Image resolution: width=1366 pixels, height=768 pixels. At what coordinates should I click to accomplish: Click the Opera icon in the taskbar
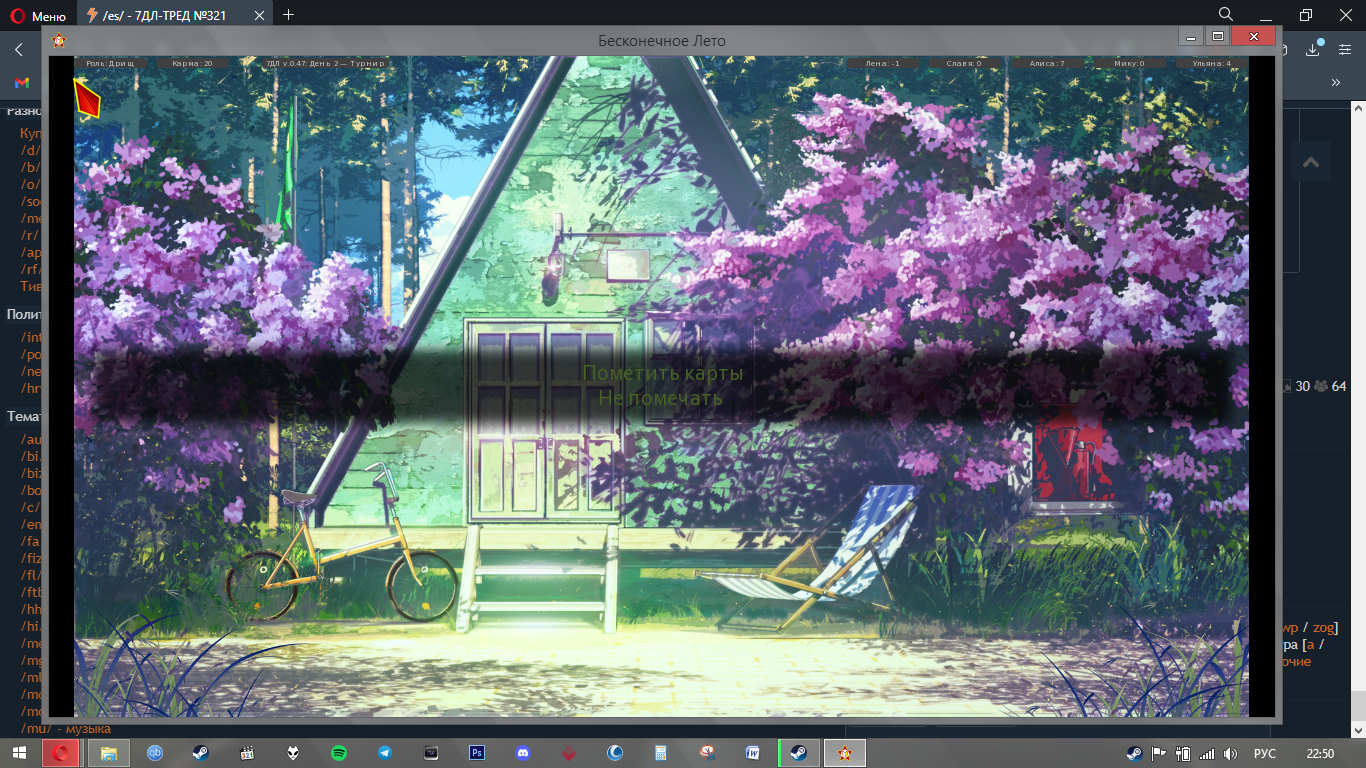(61, 753)
